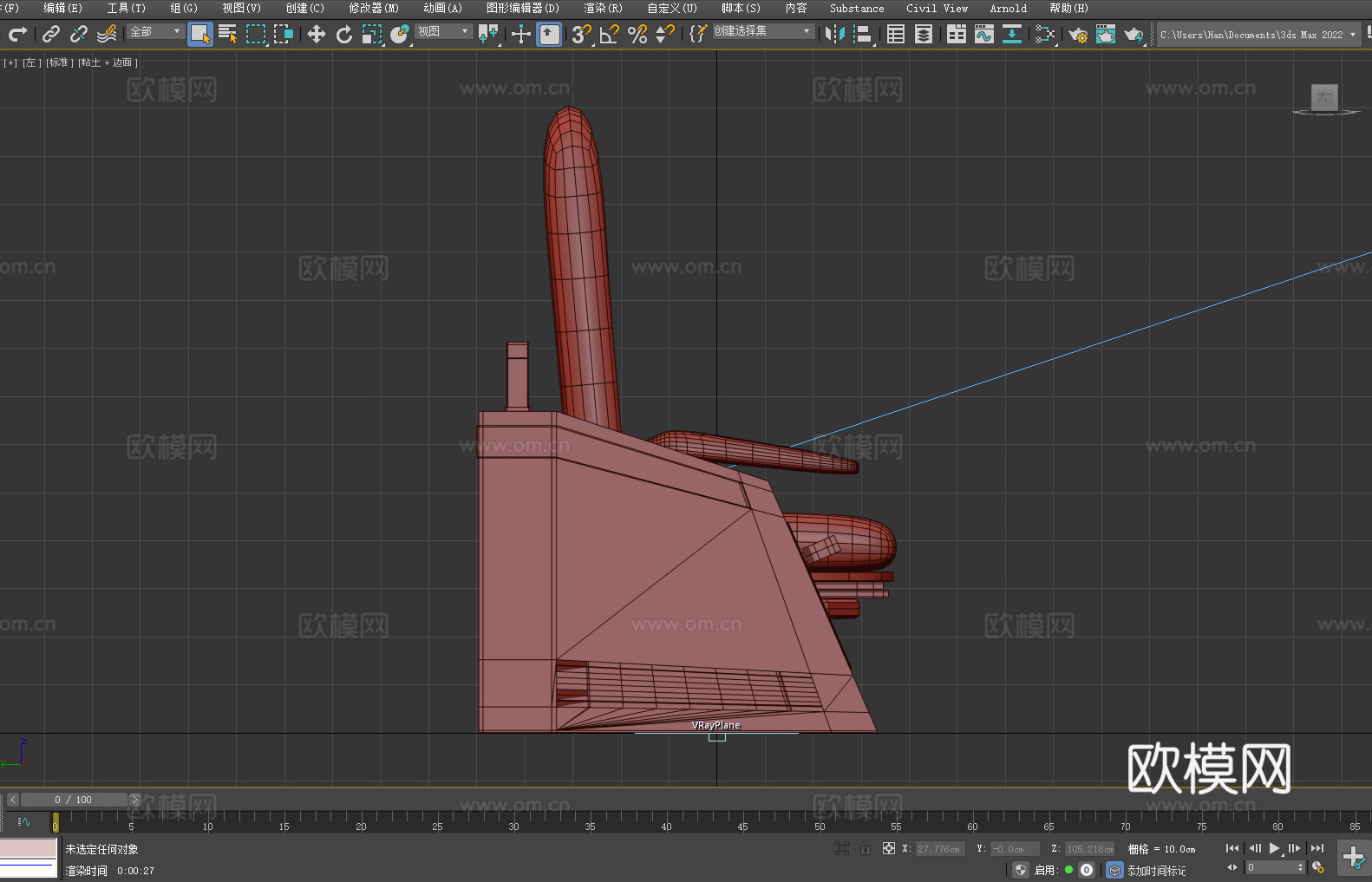This screenshot has width=1372, height=882.
Task: Open the project path dropdown
Action: point(1258,35)
